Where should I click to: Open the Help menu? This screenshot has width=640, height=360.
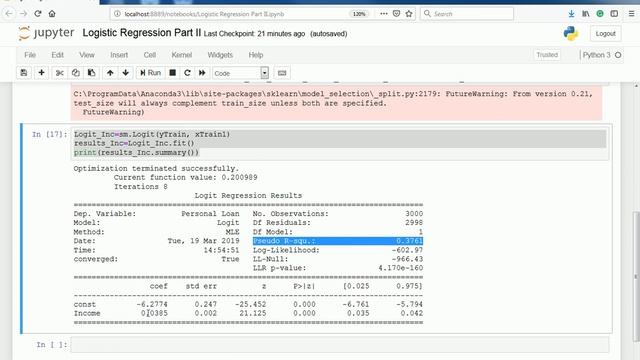256,55
